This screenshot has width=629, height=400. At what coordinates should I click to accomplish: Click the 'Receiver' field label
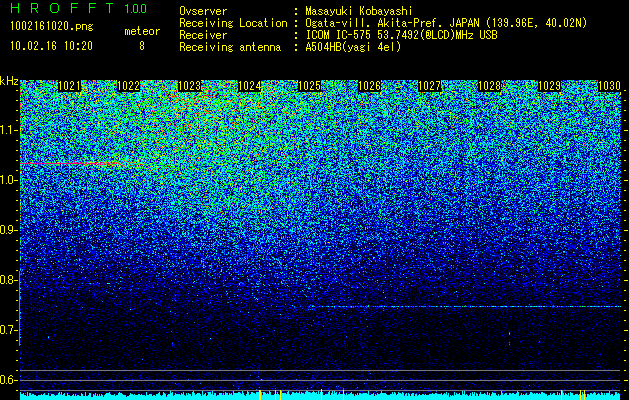203,35
